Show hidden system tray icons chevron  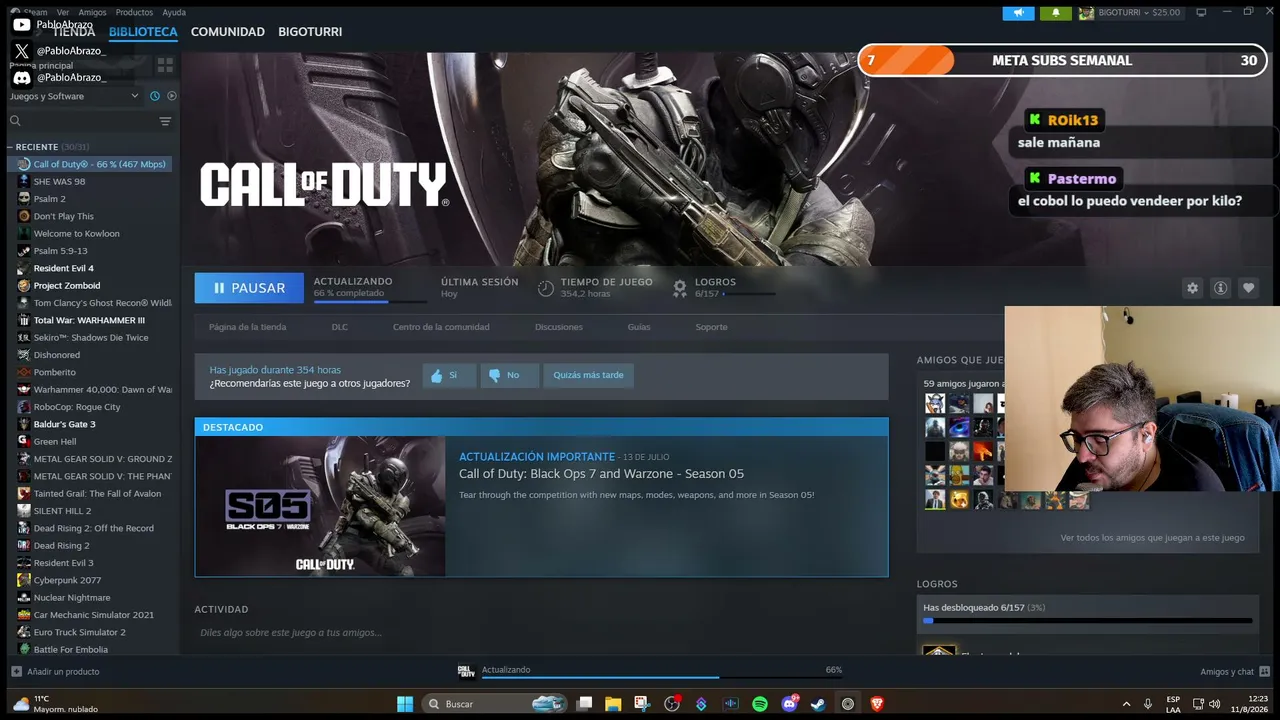pos(1126,704)
